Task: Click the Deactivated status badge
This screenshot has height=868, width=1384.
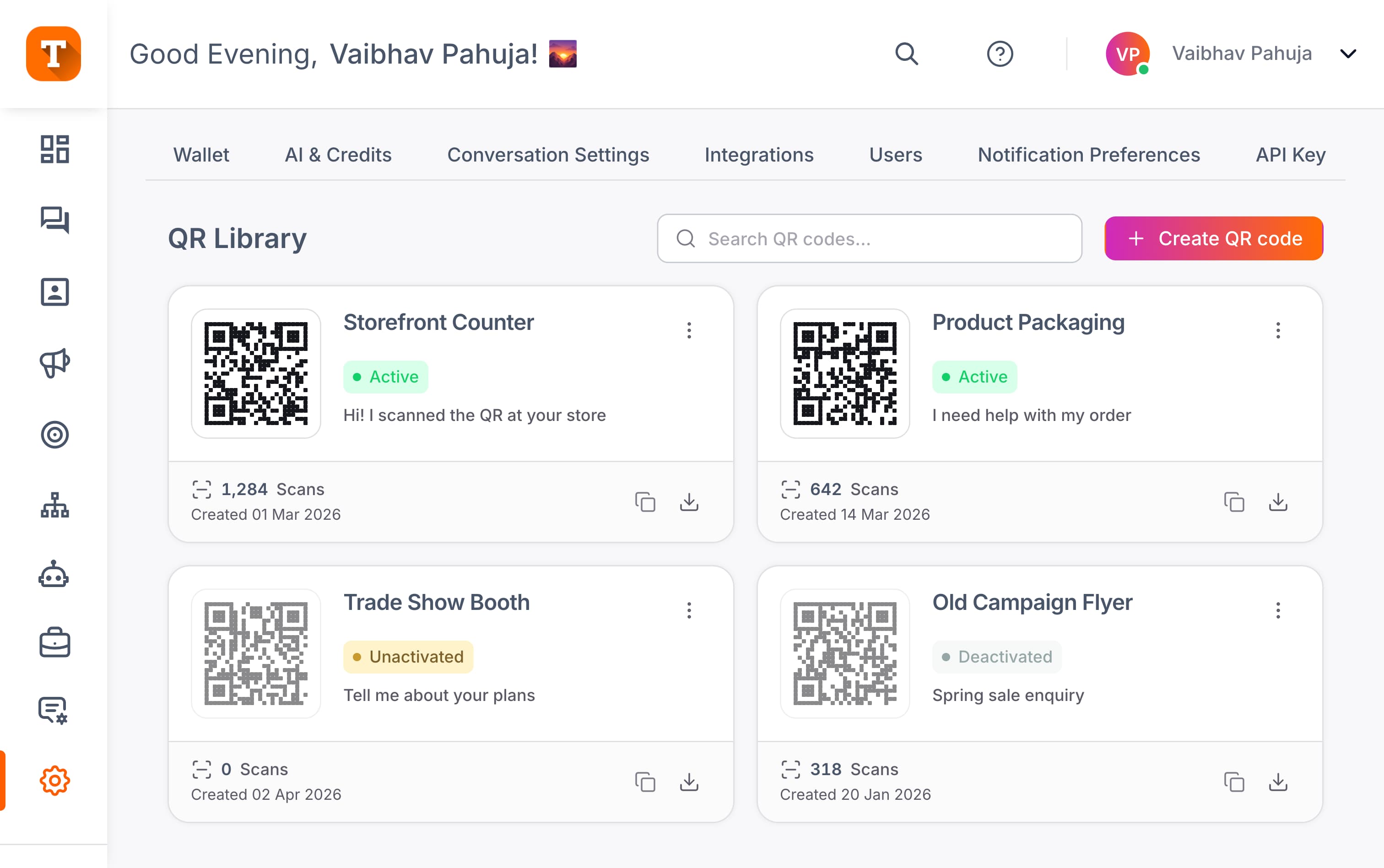Action: point(997,657)
